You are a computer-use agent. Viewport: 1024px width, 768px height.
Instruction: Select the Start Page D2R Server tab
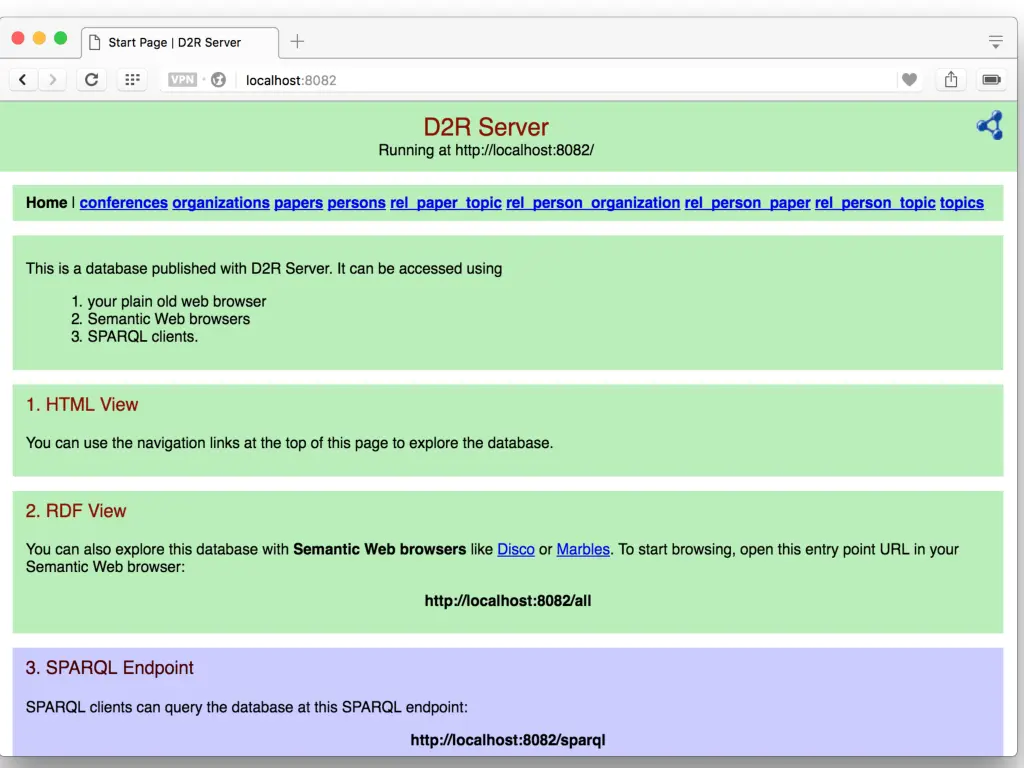[175, 42]
